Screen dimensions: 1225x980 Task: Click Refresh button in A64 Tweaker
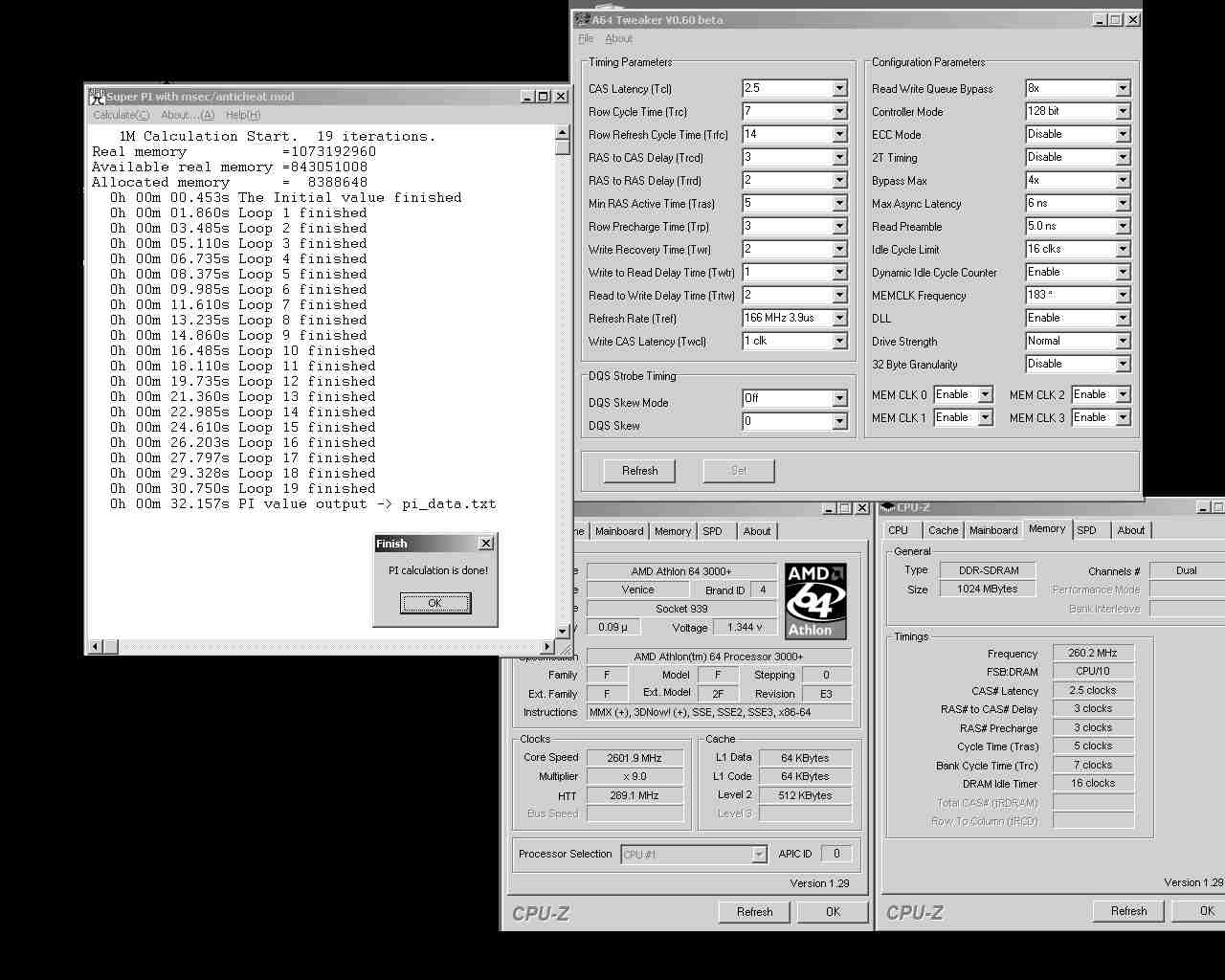tap(640, 471)
